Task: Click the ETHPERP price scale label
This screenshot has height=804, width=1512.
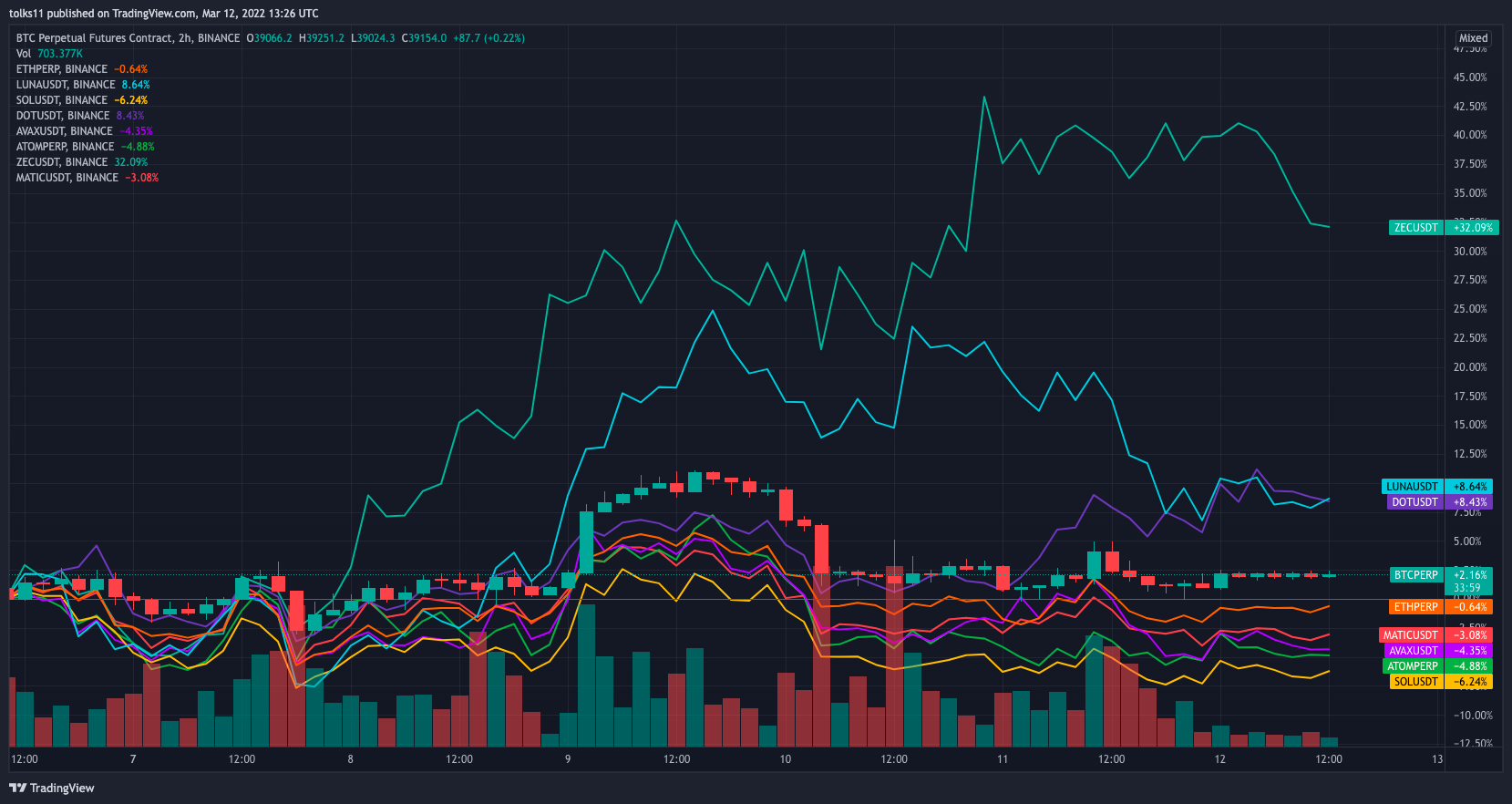Action: [x=1416, y=607]
